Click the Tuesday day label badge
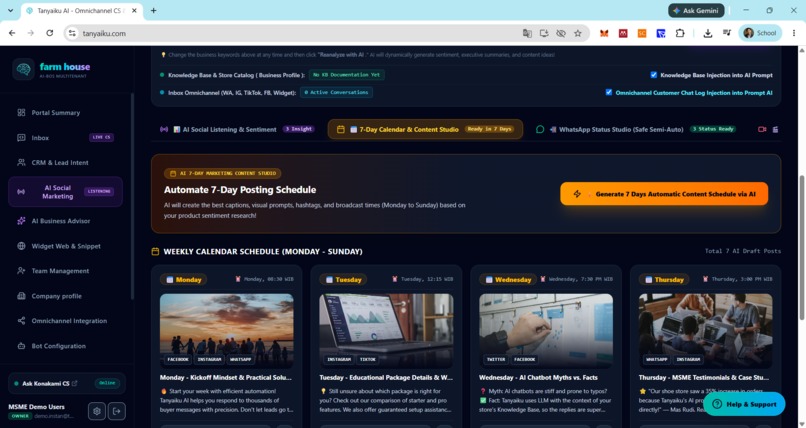Image resolution: width=806 pixels, height=428 pixels. (343, 280)
